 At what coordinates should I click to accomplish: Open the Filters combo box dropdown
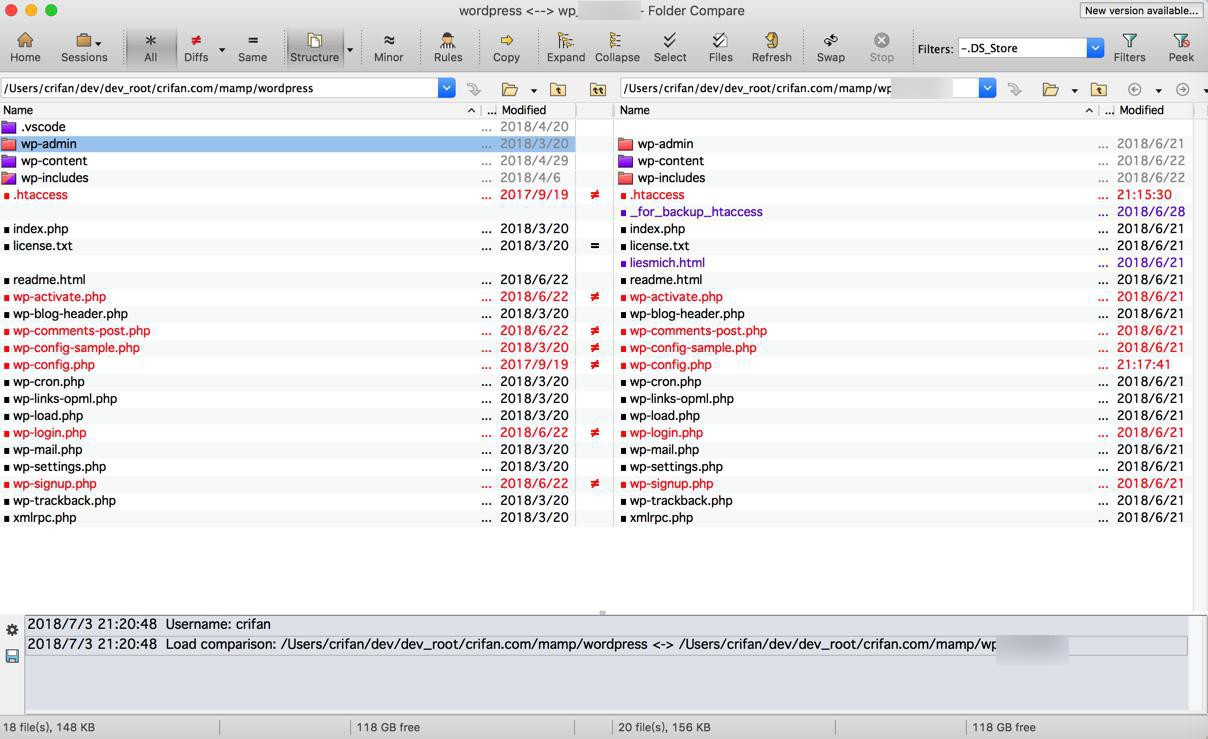(x=1095, y=48)
